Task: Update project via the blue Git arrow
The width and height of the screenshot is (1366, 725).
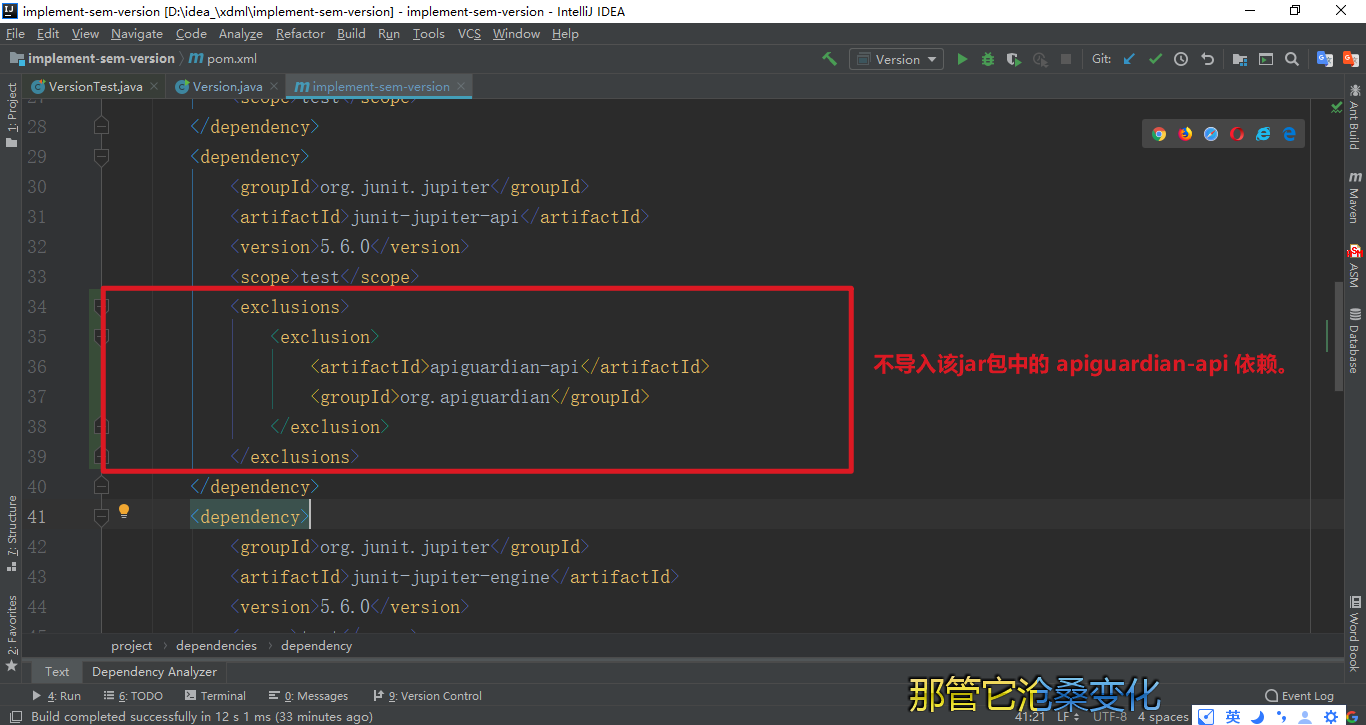Action: click(1130, 59)
